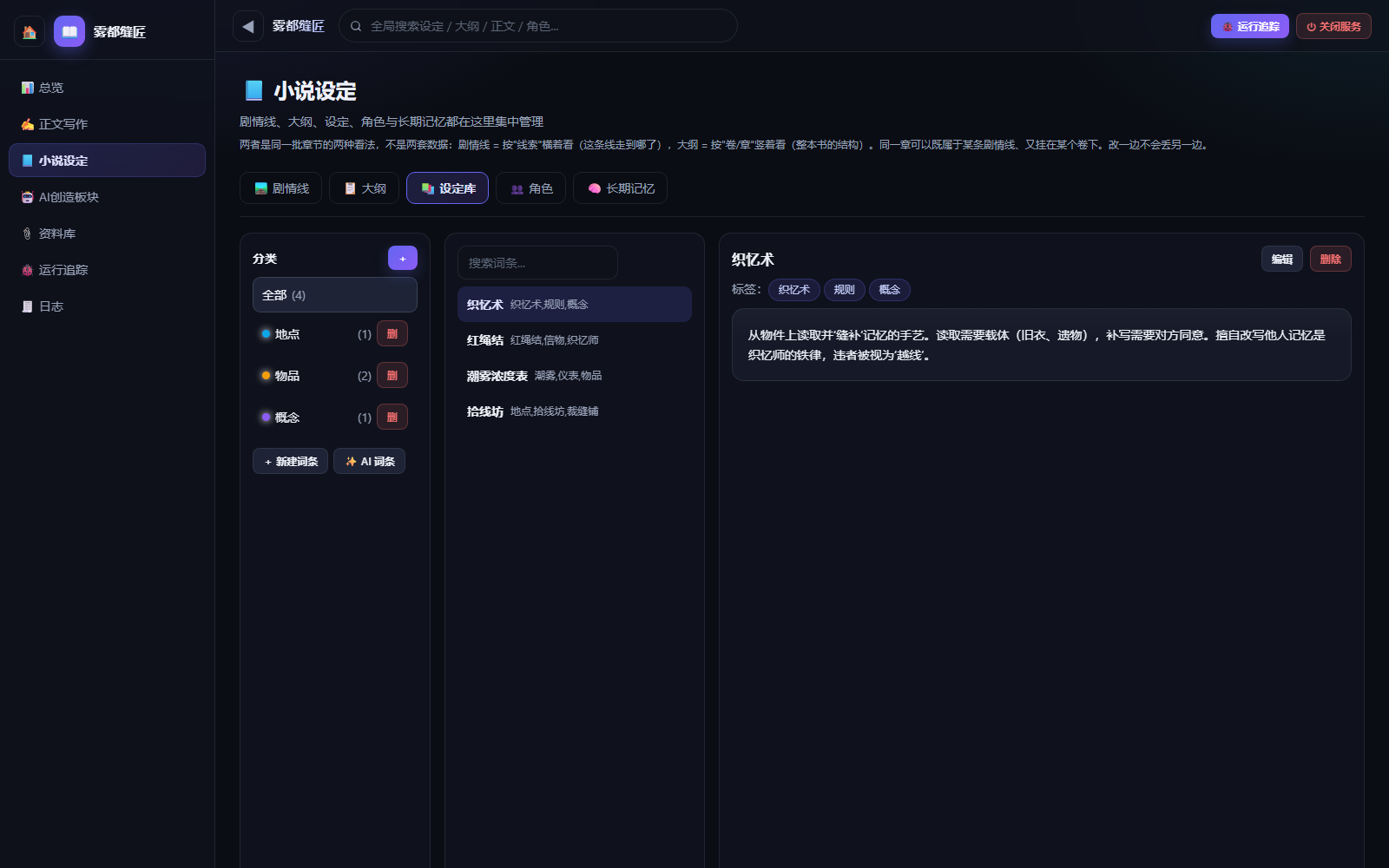Focus the global search field
The image size is (1389, 868).
point(538,26)
